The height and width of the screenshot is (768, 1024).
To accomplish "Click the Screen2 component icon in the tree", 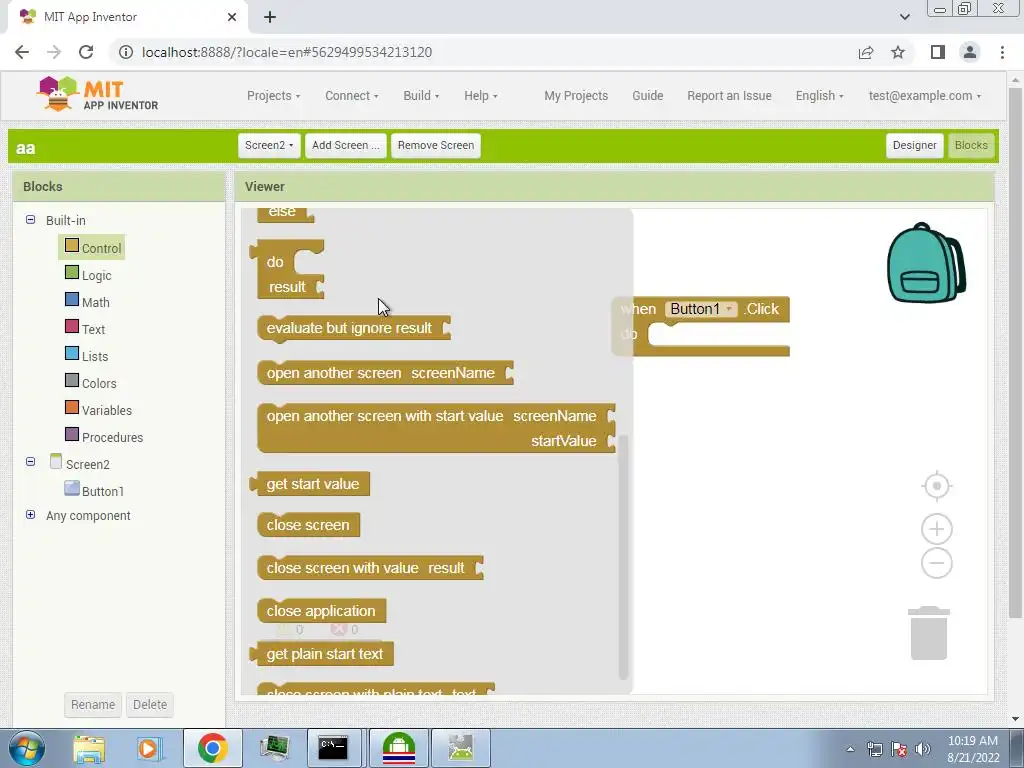I will 56,462.
